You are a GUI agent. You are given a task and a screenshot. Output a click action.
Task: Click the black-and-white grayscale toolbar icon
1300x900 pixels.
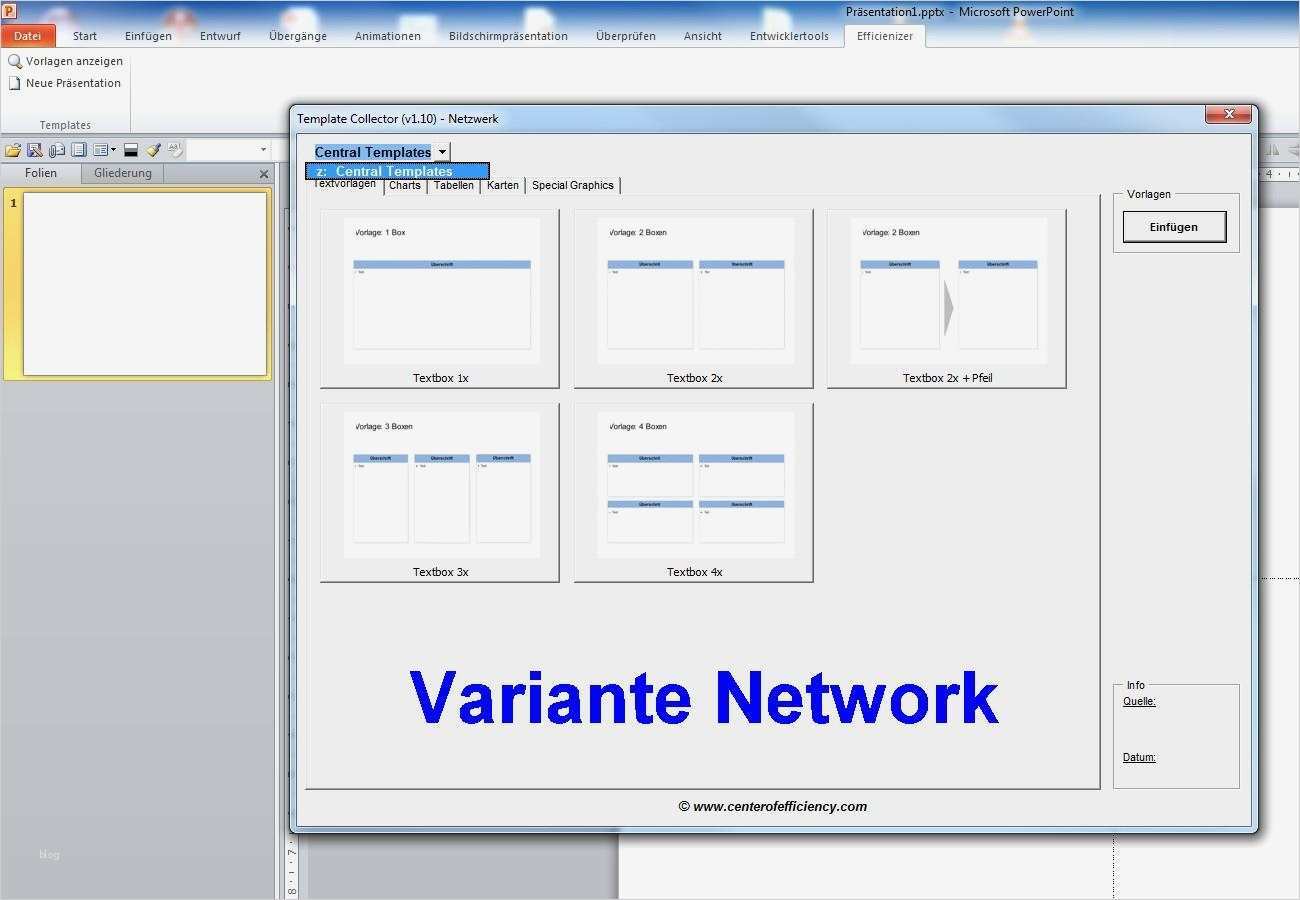click(131, 150)
